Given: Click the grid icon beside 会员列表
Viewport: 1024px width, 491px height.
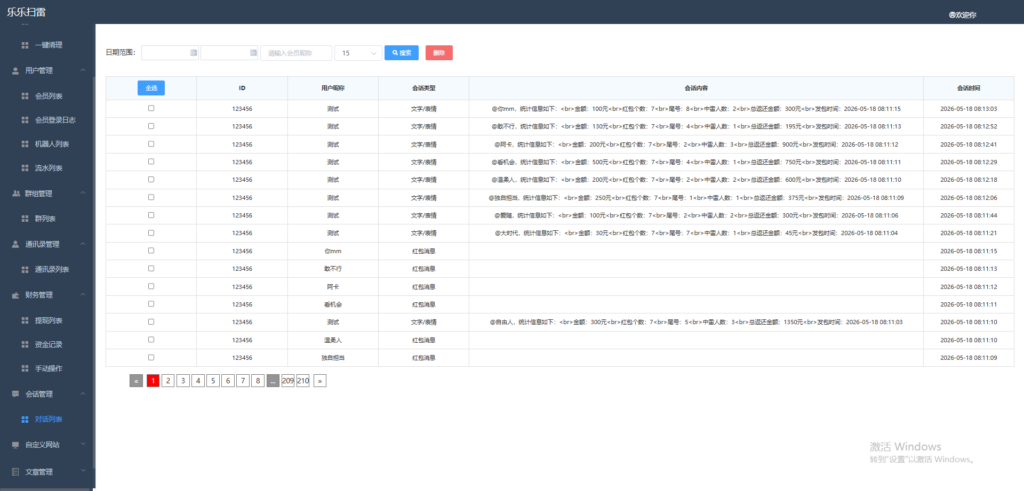Looking at the screenshot, I should [x=25, y=96].
